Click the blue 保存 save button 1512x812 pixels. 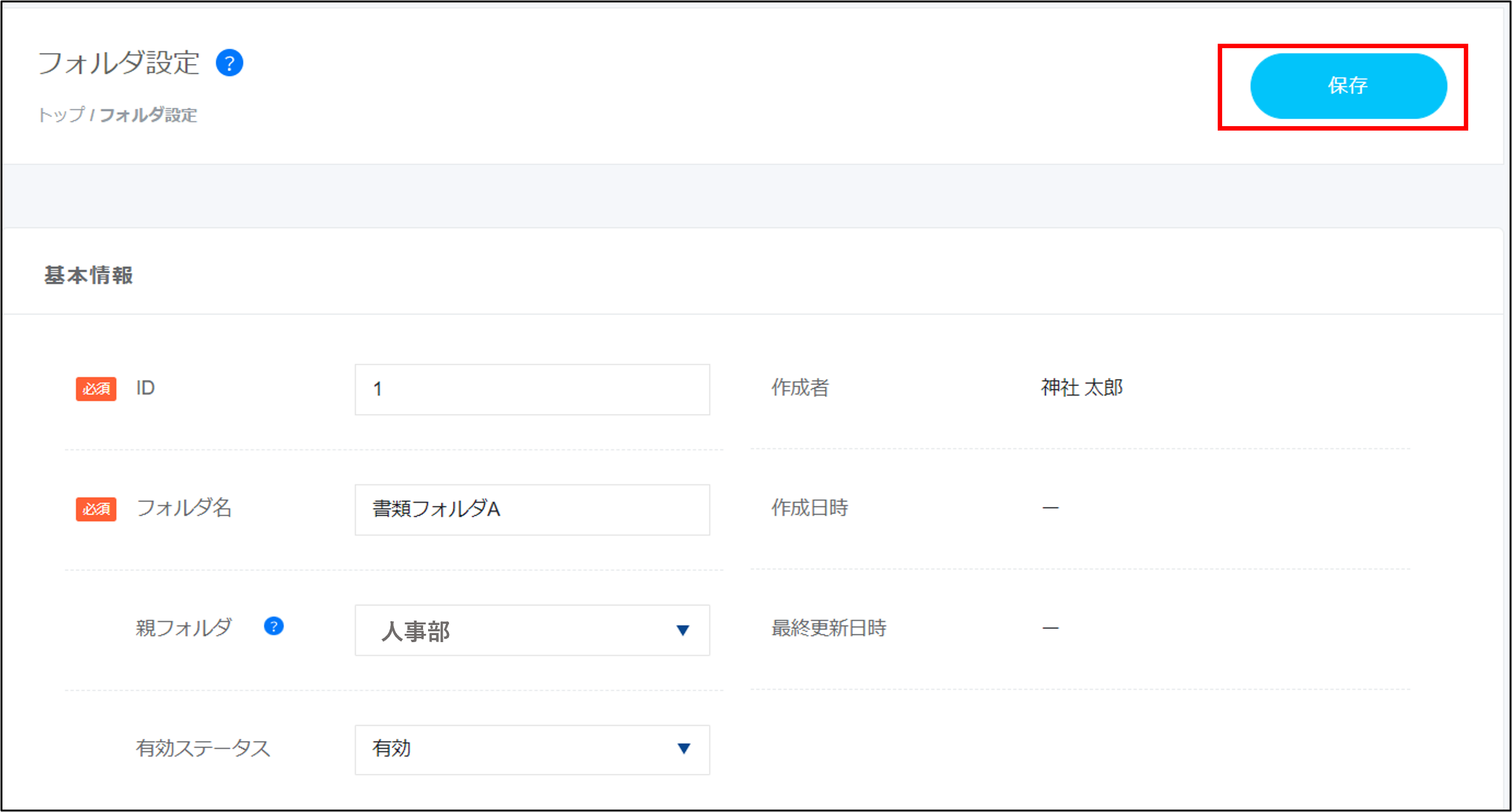click(1348, 86)
